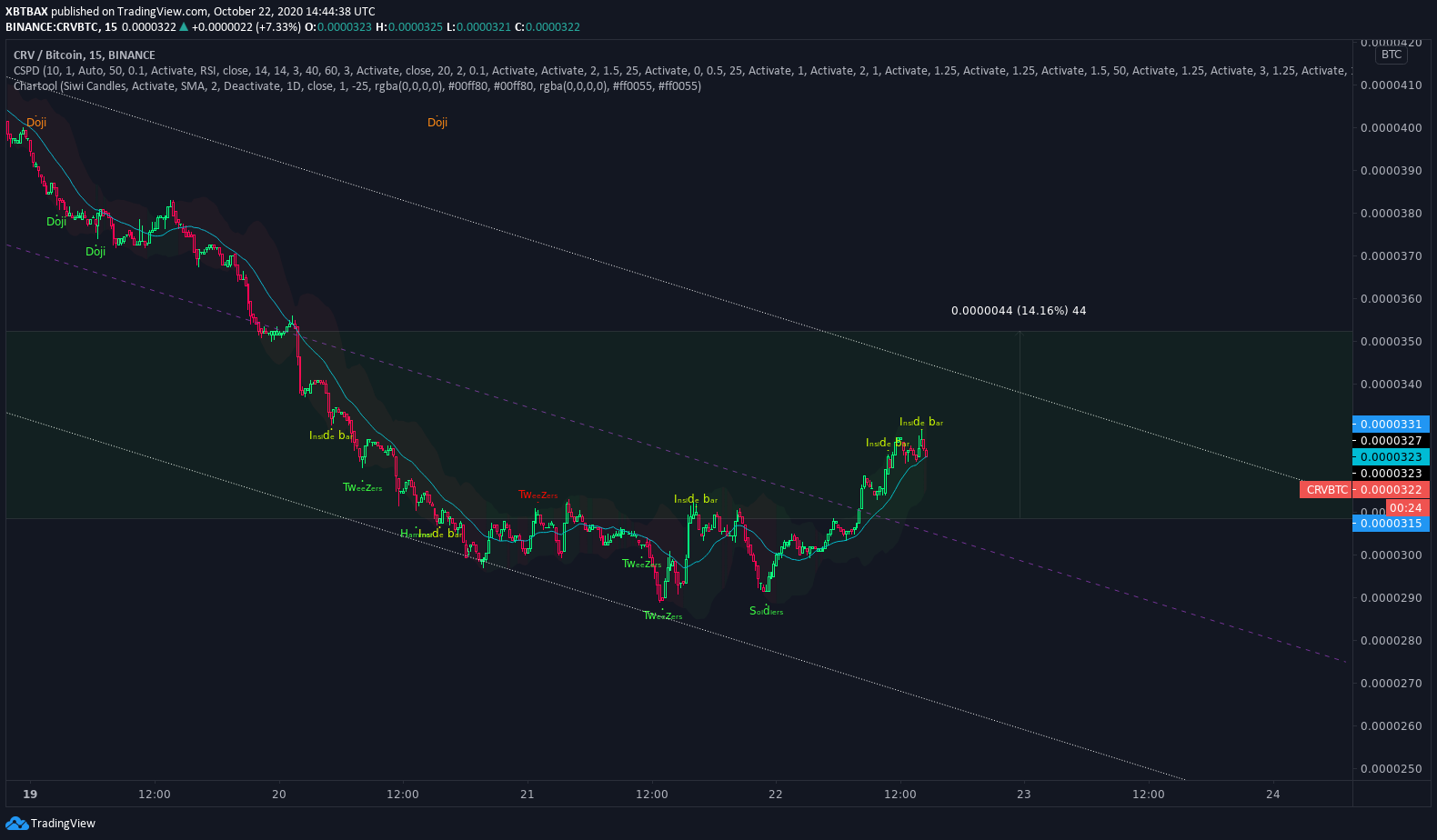Click the XBTBAX author name

click(x=26, y=12)
